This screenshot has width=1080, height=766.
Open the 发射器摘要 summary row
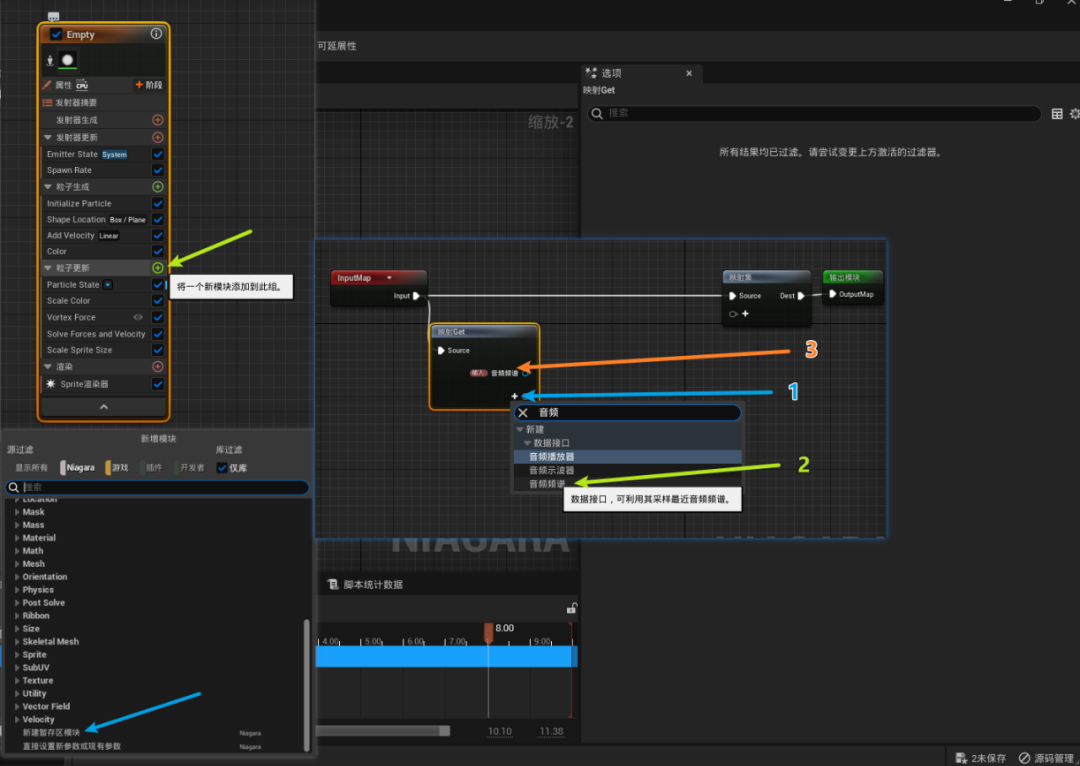[x=103, y=103]
